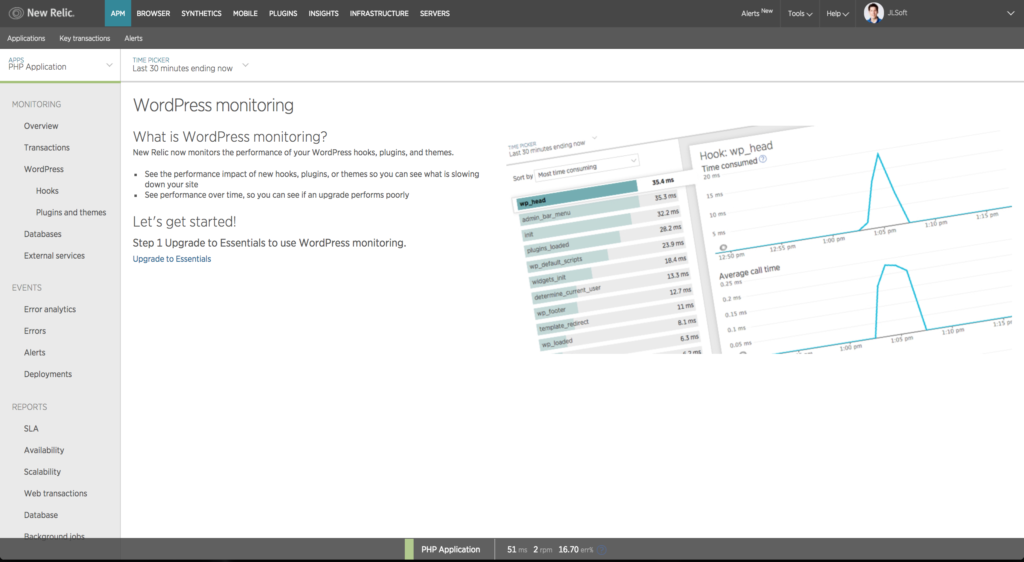Open the JLSoft user avatar

(874, 13)
